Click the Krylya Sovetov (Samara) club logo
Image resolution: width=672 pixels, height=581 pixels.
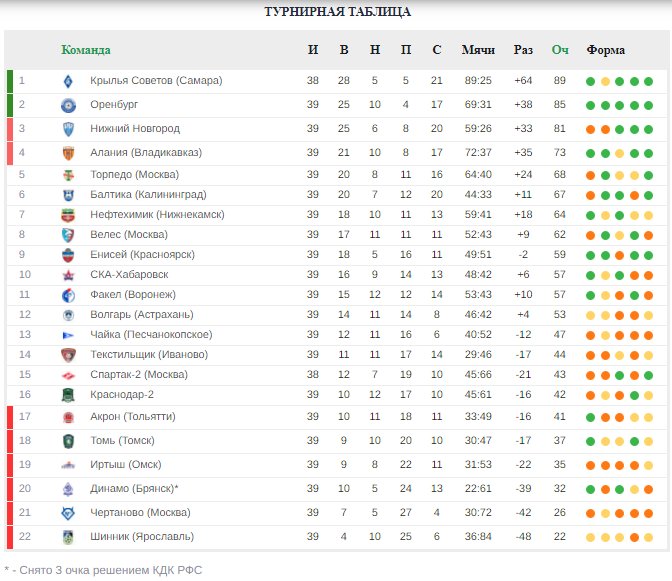coord(68,81)
